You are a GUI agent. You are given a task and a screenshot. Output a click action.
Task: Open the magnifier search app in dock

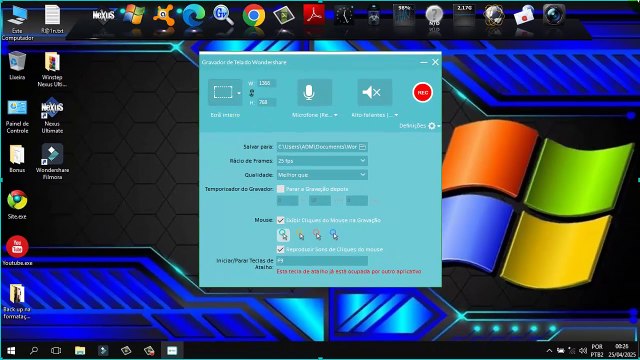pyautogui.click(x=223, y=16)
